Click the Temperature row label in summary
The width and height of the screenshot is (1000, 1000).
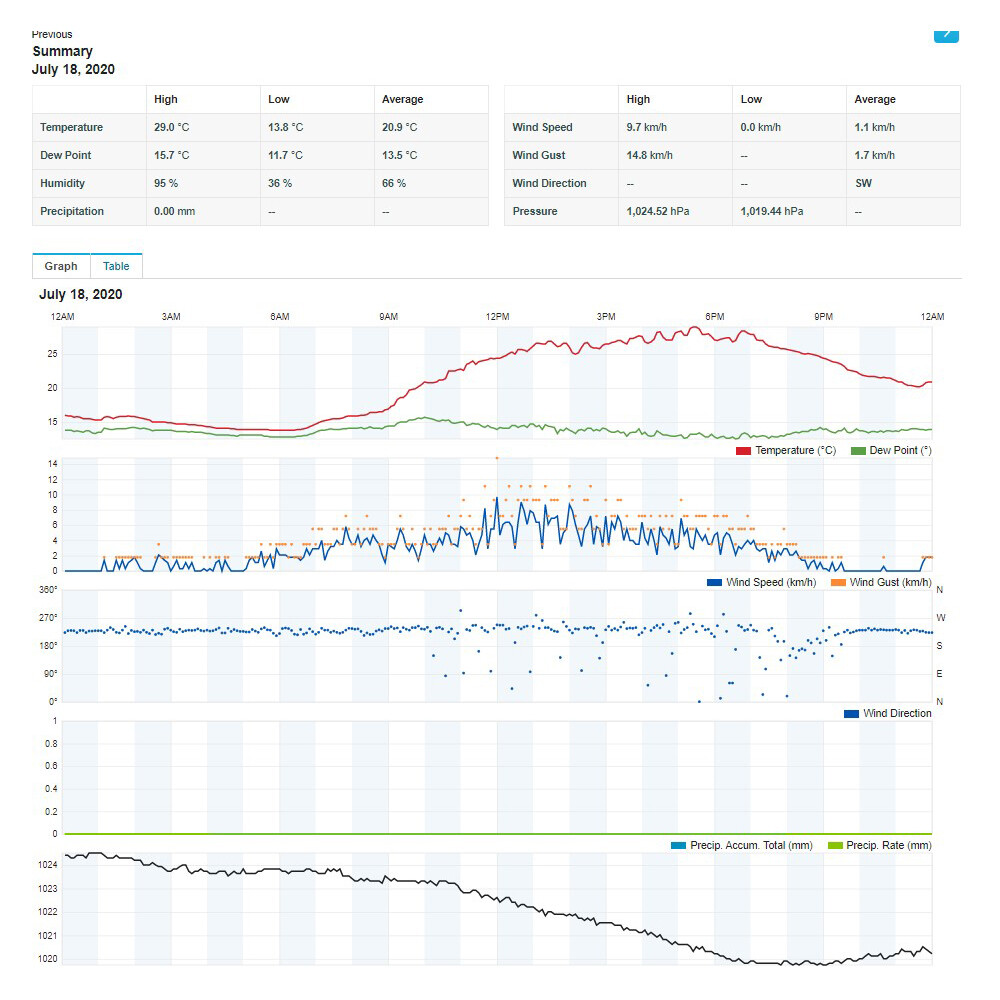coord(71,128)
